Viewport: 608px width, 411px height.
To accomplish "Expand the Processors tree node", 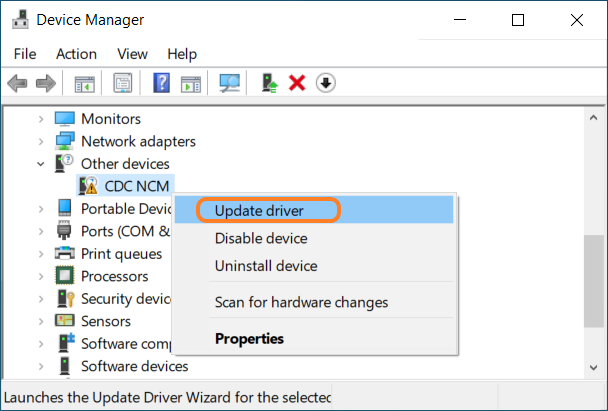I will (x=40, y=276).
